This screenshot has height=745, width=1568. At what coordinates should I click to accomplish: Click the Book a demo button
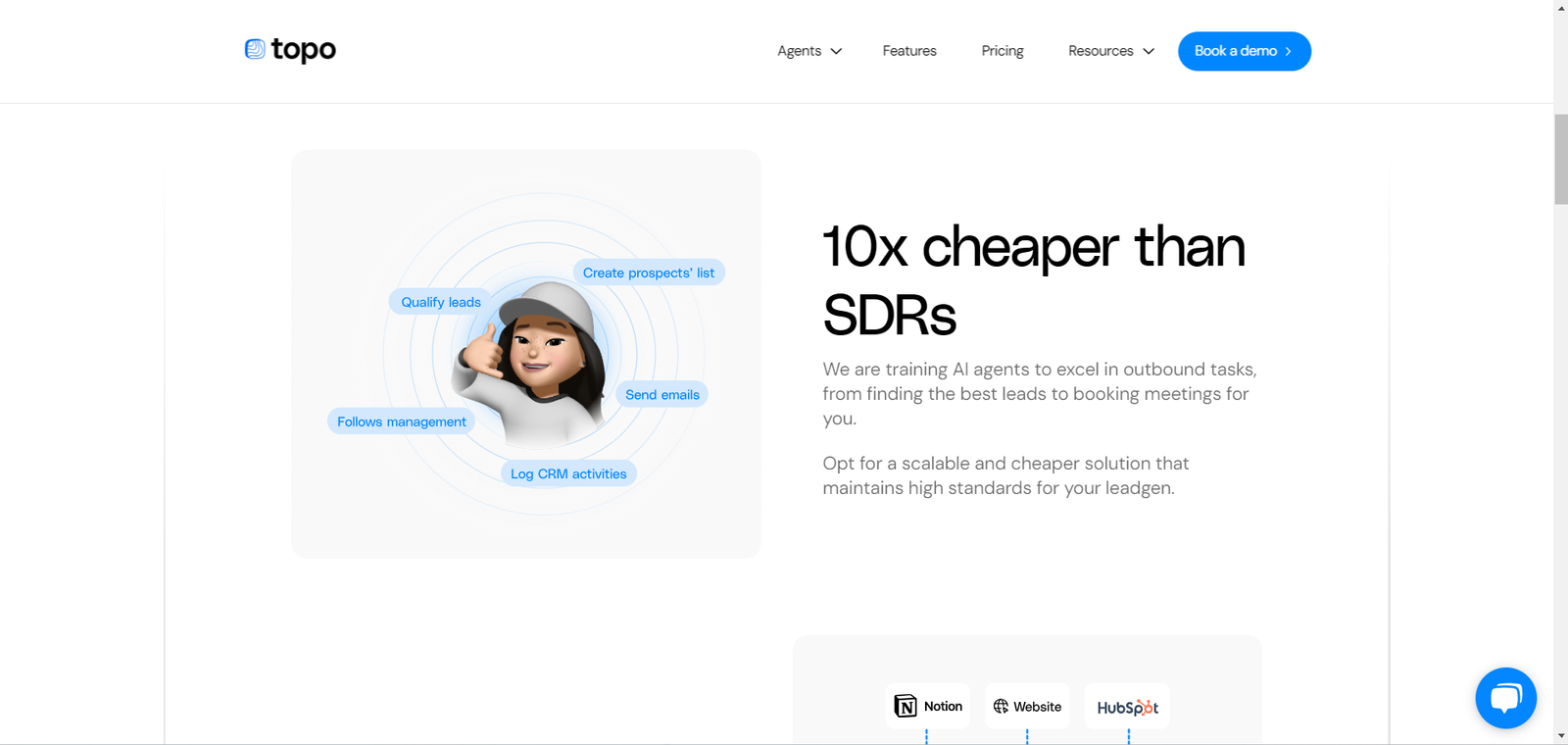point(1245,51)
